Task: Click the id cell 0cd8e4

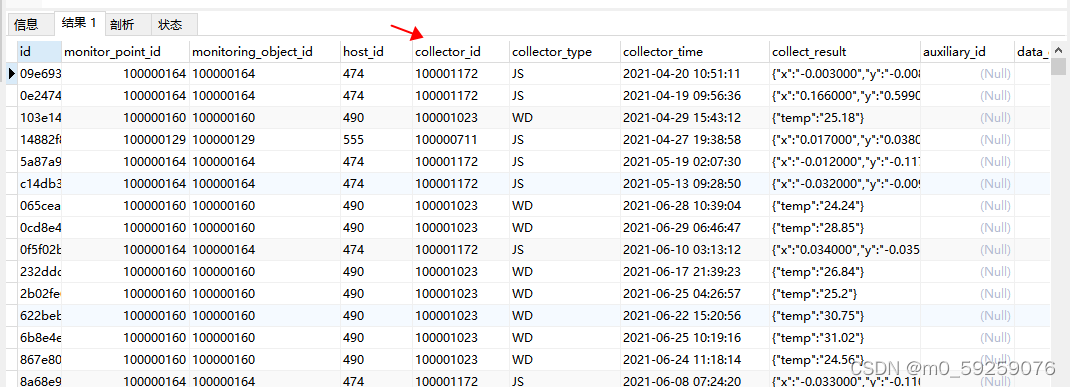Action: 40,228
